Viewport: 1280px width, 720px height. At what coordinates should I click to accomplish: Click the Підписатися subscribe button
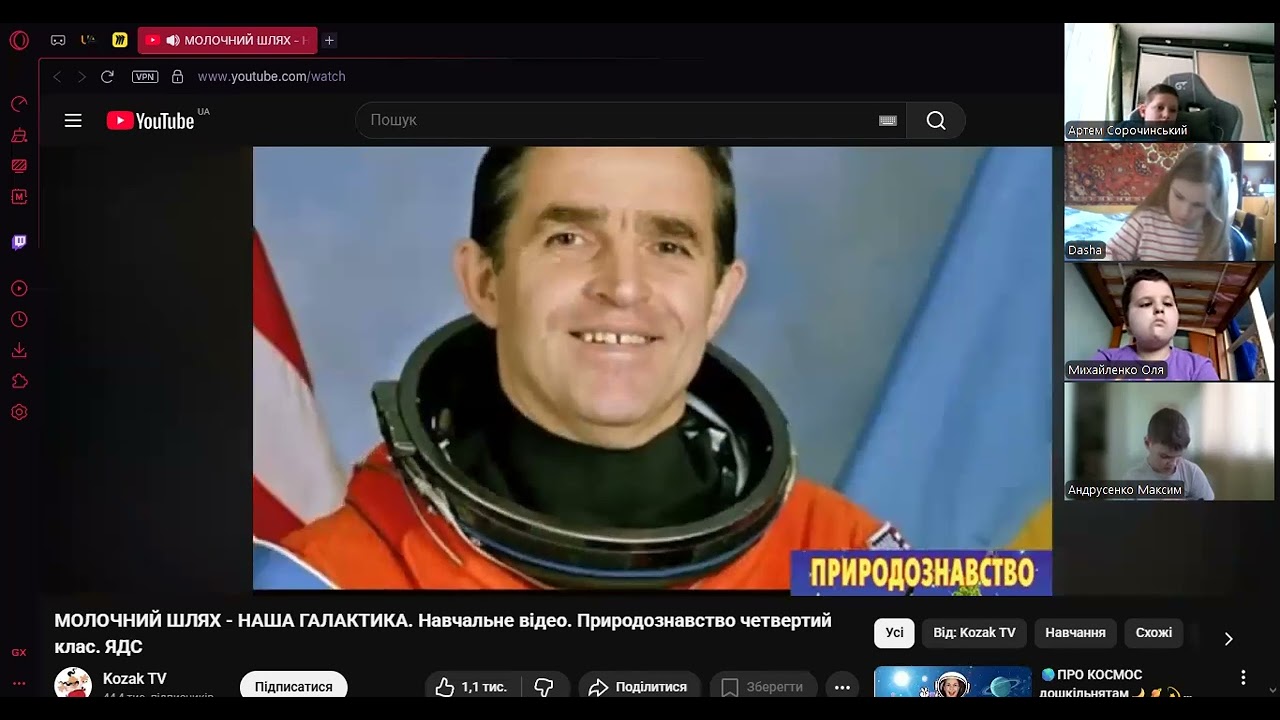[x=293, y=686]
